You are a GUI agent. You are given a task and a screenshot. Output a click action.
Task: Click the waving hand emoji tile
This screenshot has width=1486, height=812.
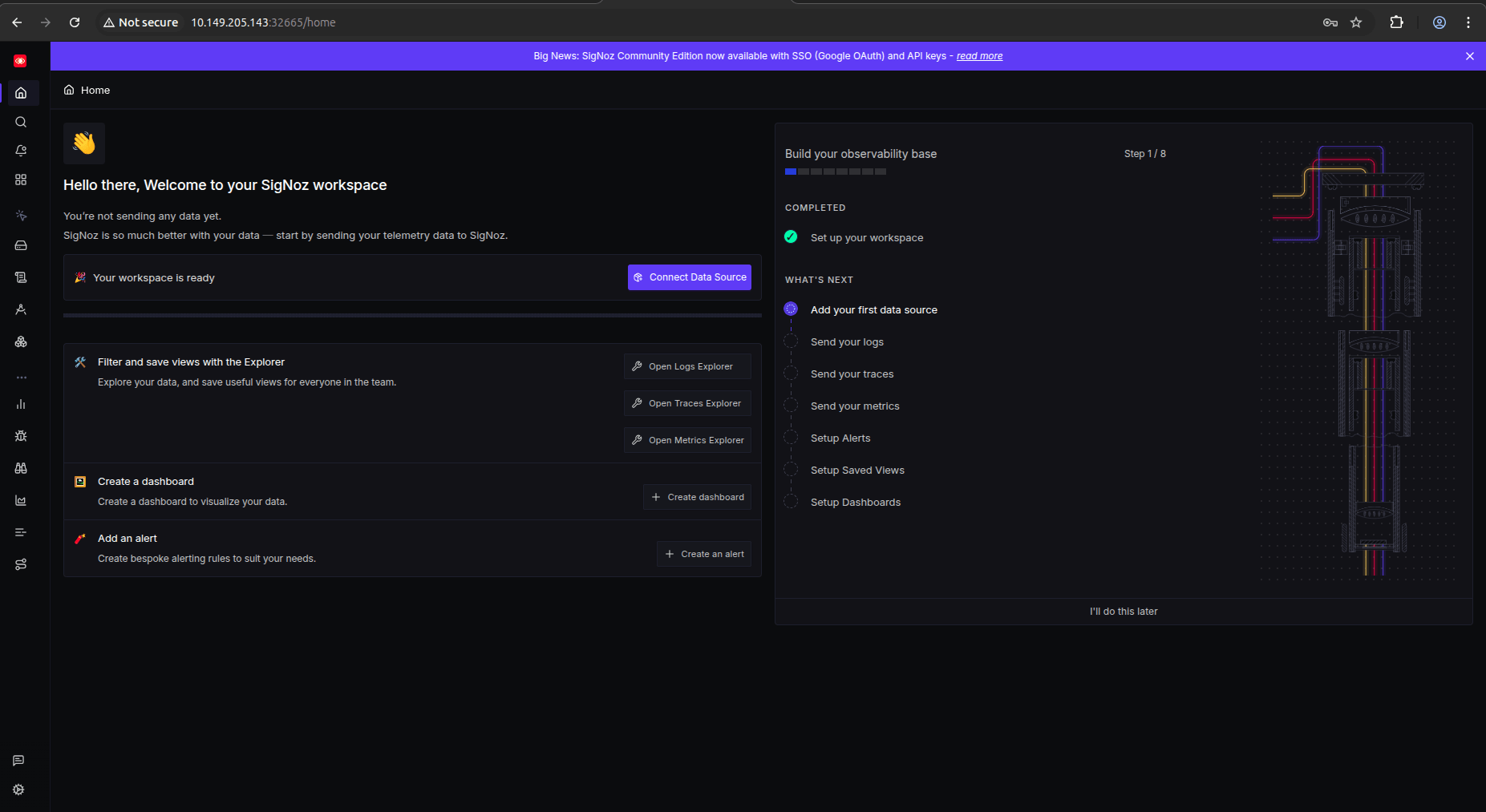[84, 143]
